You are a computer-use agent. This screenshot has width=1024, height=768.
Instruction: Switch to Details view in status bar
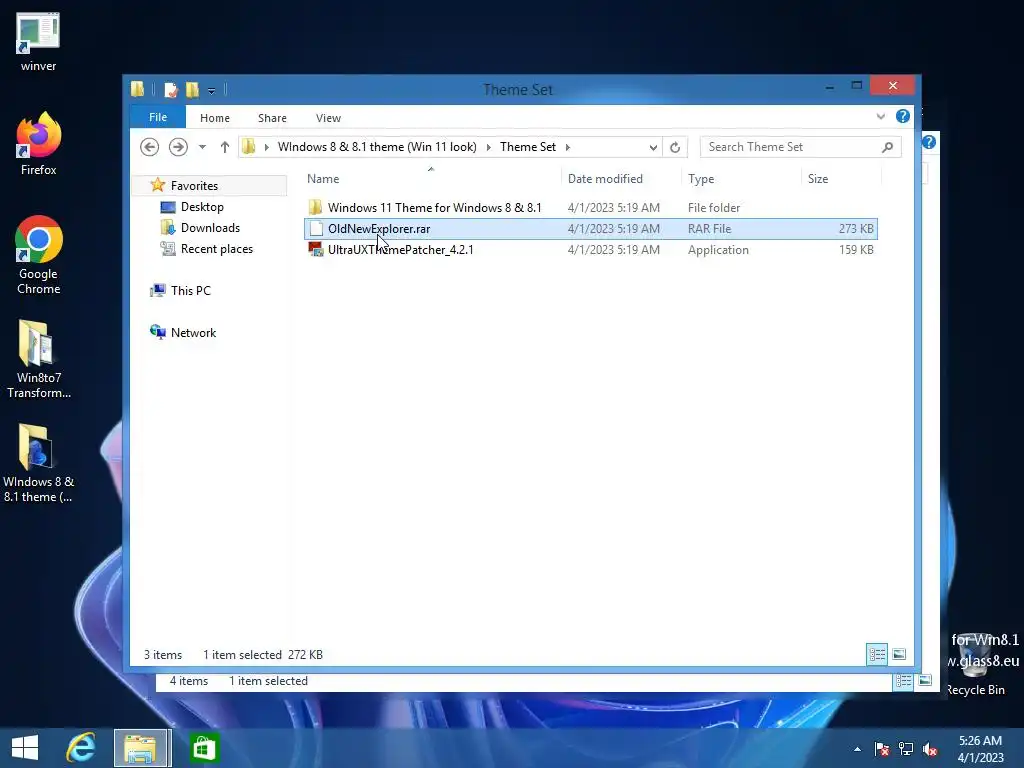[x=877, y=654]
